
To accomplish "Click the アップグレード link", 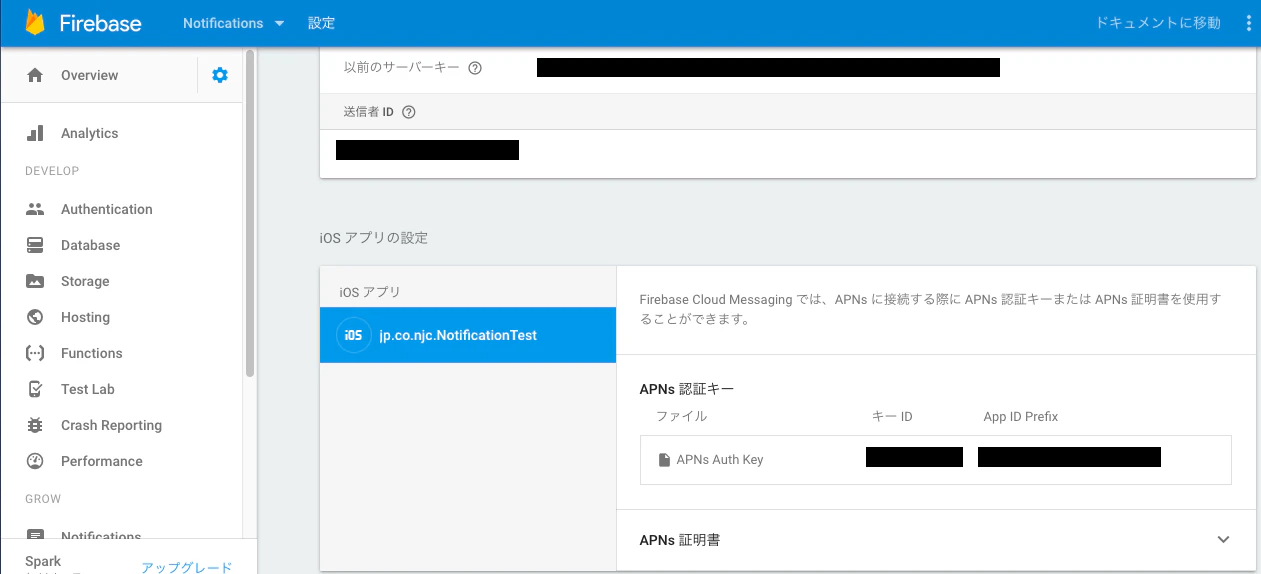I will pos(186,567).
